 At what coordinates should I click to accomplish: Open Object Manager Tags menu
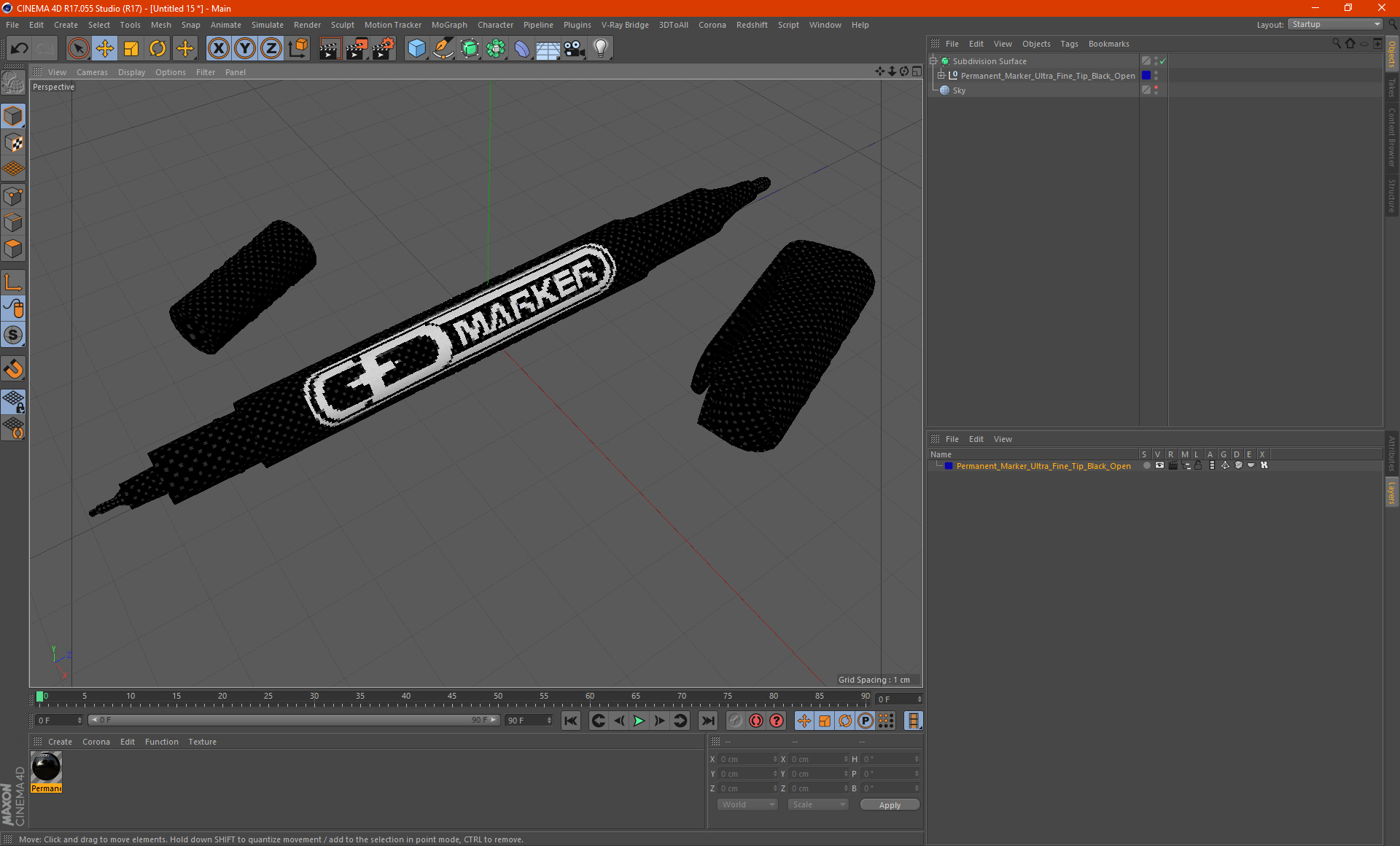point(1069,44)
